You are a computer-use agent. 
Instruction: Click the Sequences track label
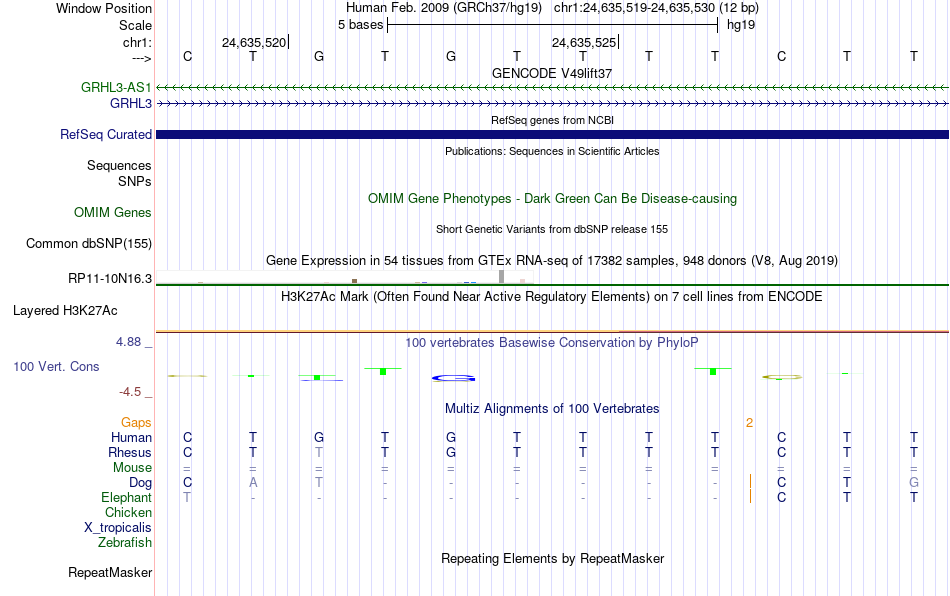pyautogui.click(x=119, y=165)
